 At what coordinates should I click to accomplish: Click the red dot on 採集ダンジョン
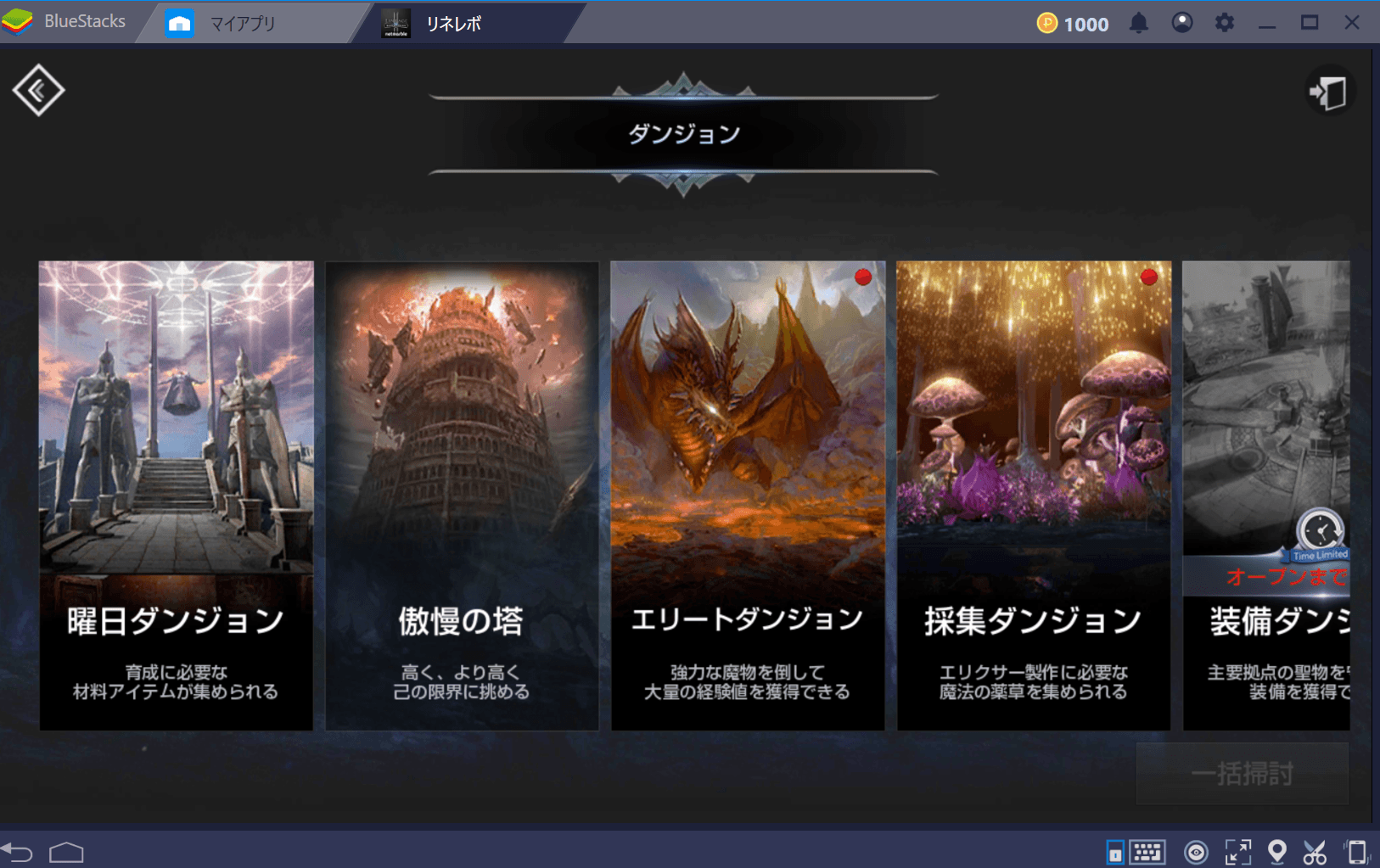point(1149,277)
